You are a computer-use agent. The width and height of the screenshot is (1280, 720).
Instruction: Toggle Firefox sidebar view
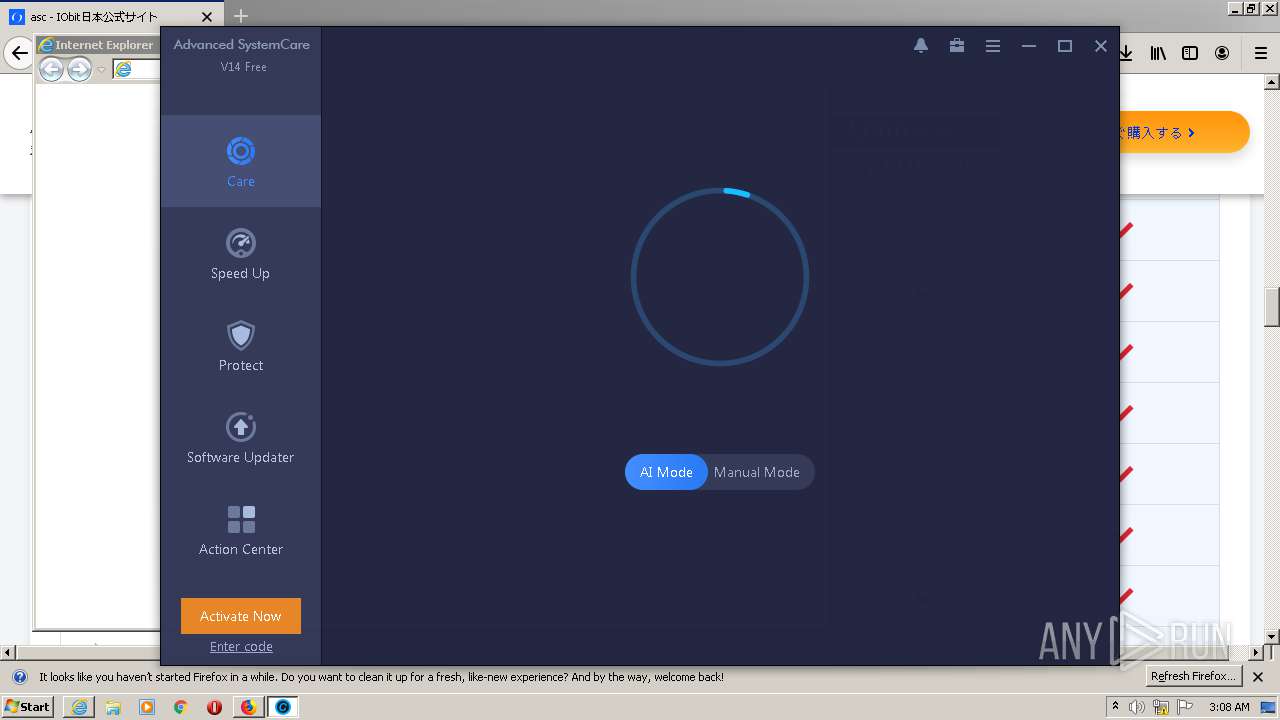(x=1190, y=53)
